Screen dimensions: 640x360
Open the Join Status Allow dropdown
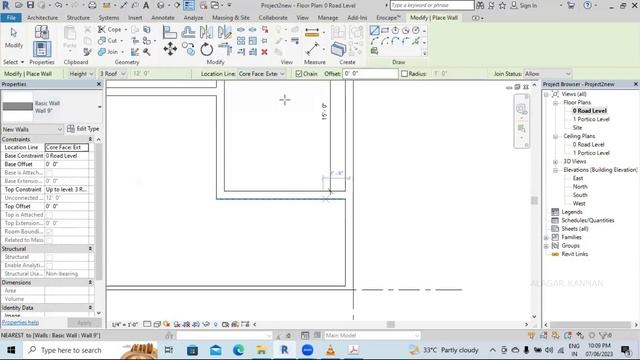(x=547, y=74)
